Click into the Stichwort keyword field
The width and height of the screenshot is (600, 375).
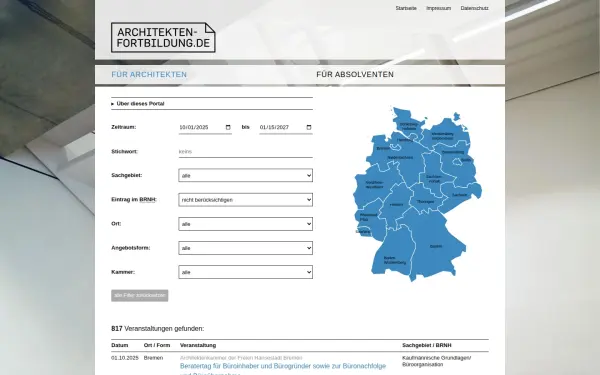coord(245,152)
